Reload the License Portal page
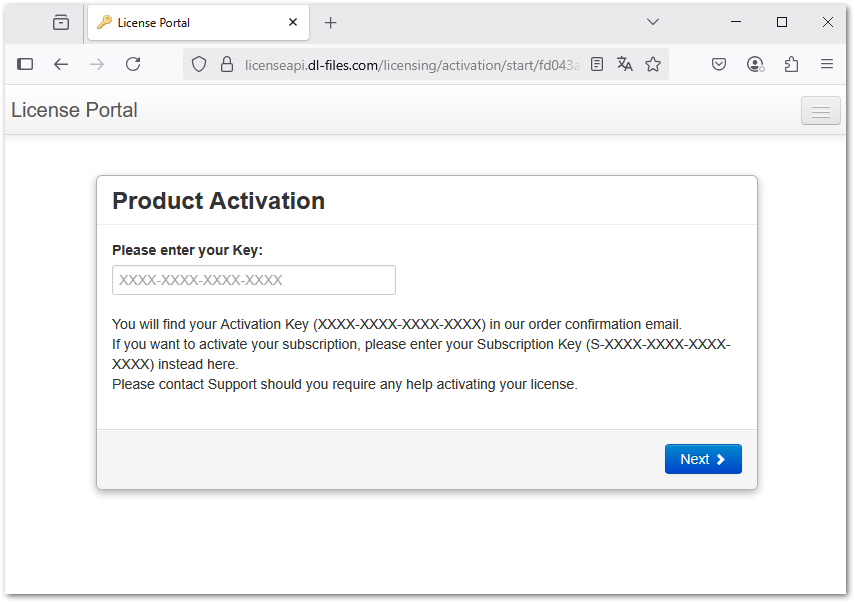The height and width of the screenshot is (603, 855). (132, 64)
